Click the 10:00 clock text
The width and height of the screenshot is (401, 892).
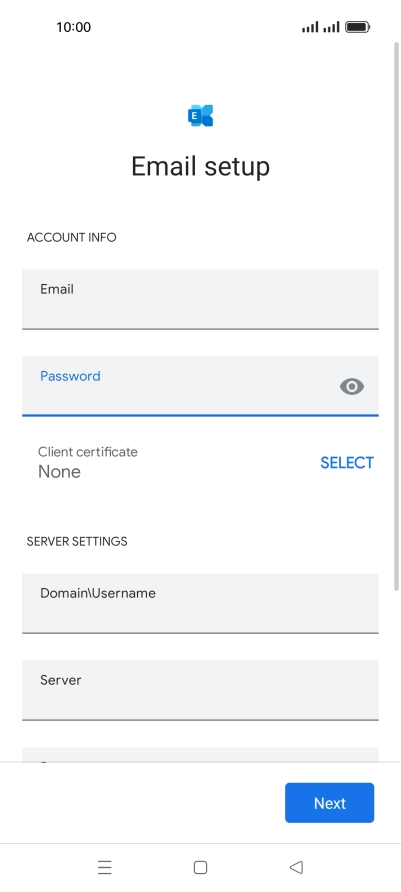pyautogui.click(x=73, y=27)
